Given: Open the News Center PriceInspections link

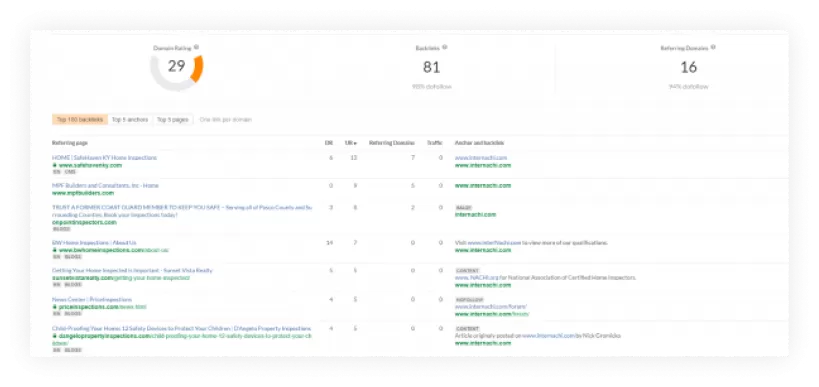Looking at the screenshot, I should [x=92, y=300].
